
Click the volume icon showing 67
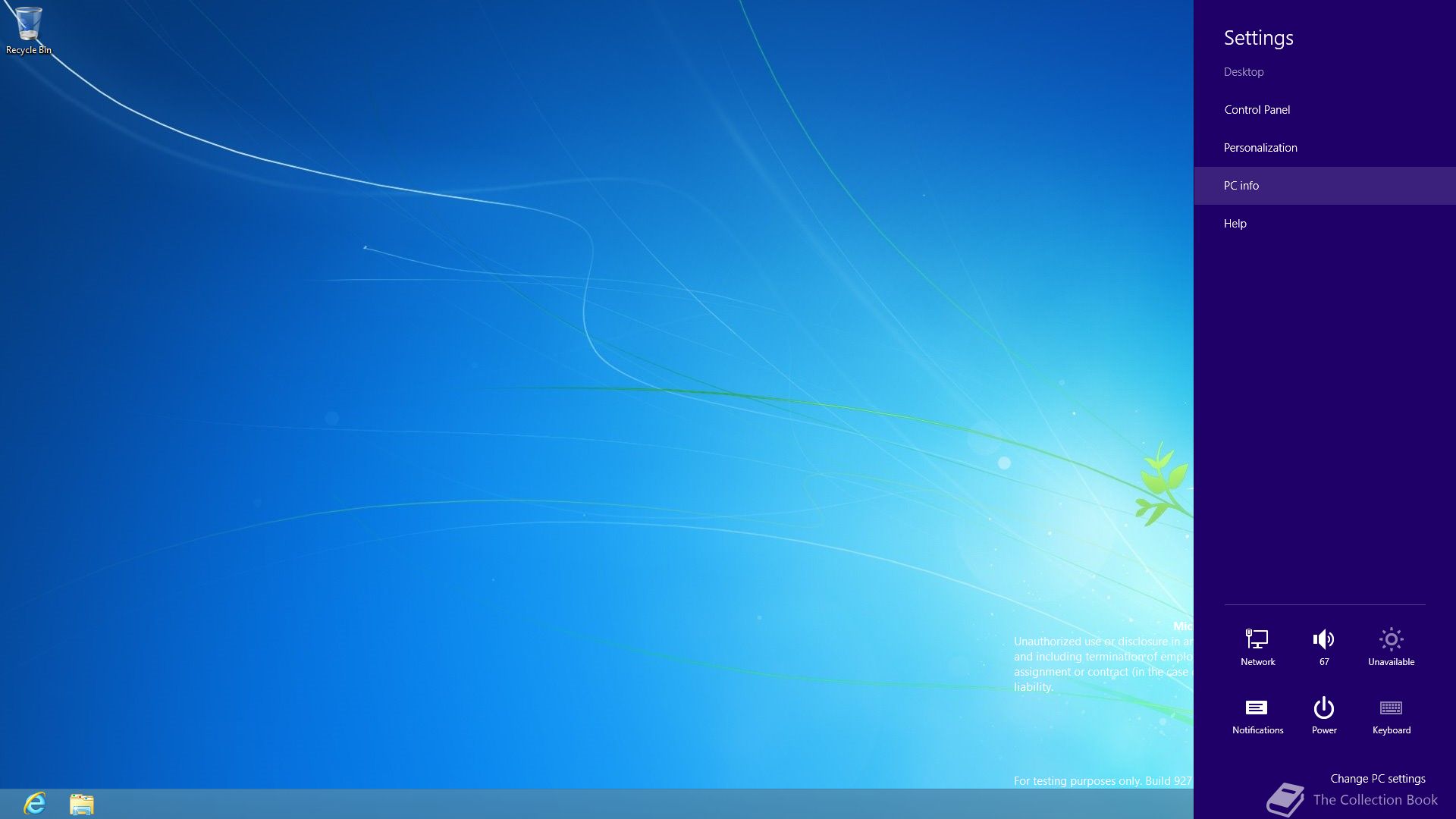(x=1324, y=647)
